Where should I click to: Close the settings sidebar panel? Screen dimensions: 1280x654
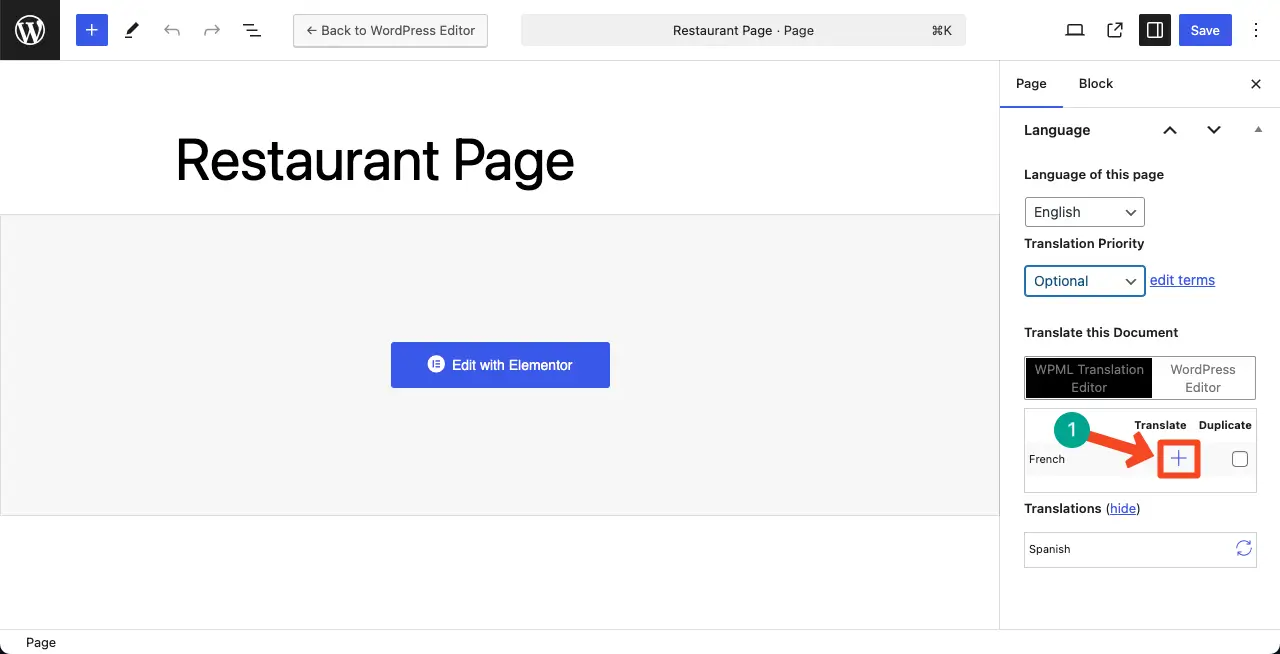pos(1256,84)
